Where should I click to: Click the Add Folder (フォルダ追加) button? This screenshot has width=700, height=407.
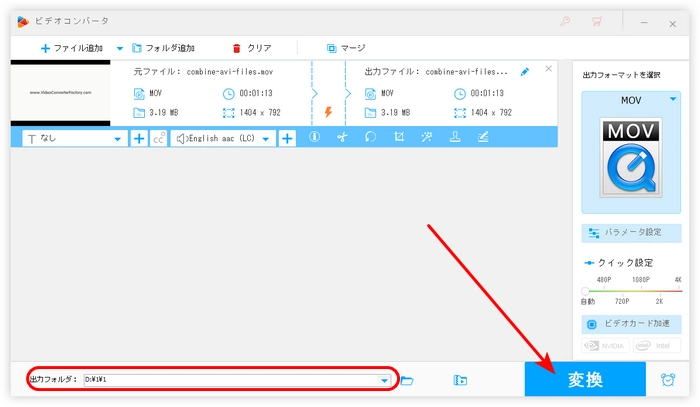pyautogui.click(x=163, y=48)
